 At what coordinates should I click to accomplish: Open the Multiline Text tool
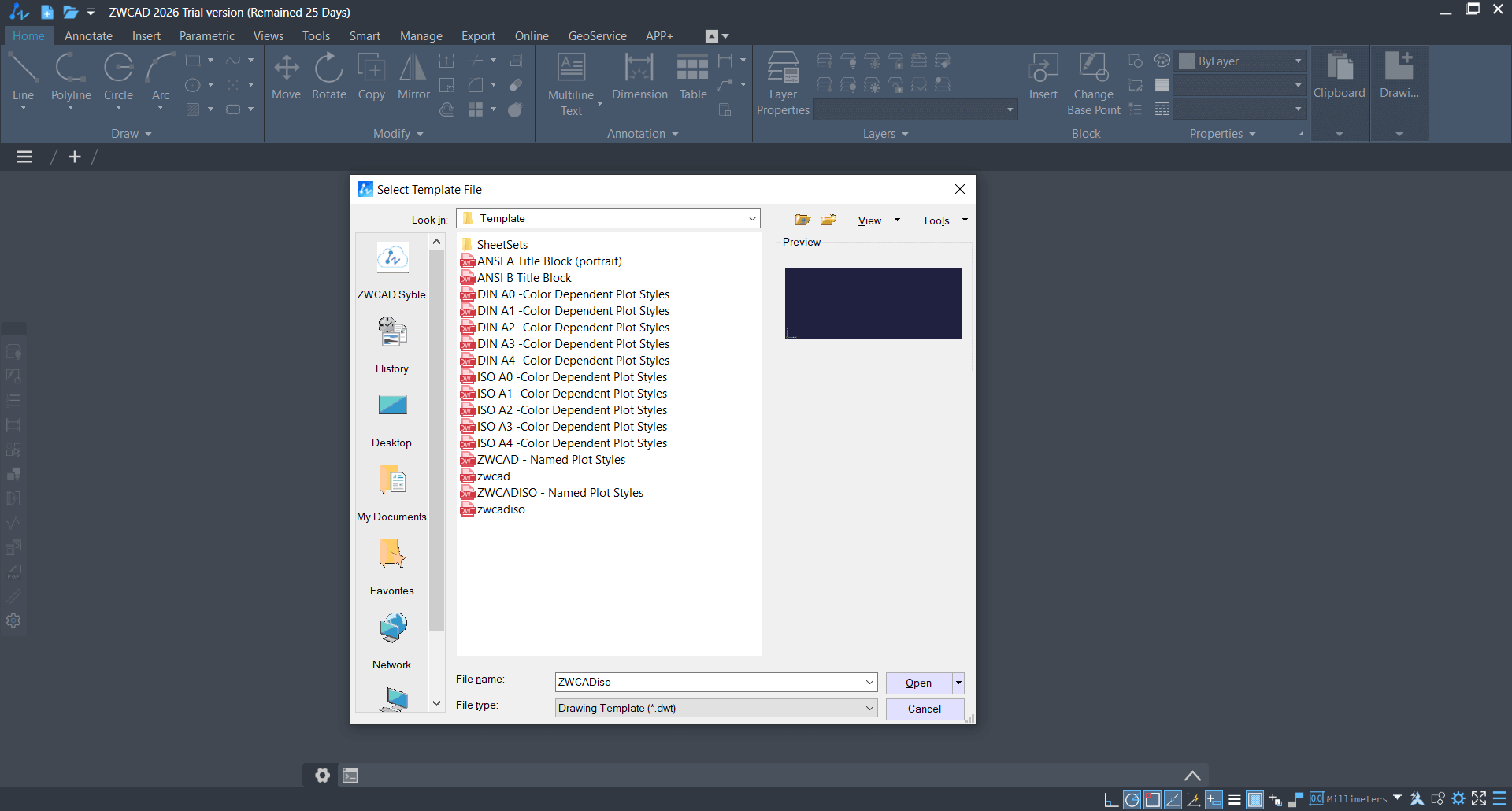pos(571,84)
